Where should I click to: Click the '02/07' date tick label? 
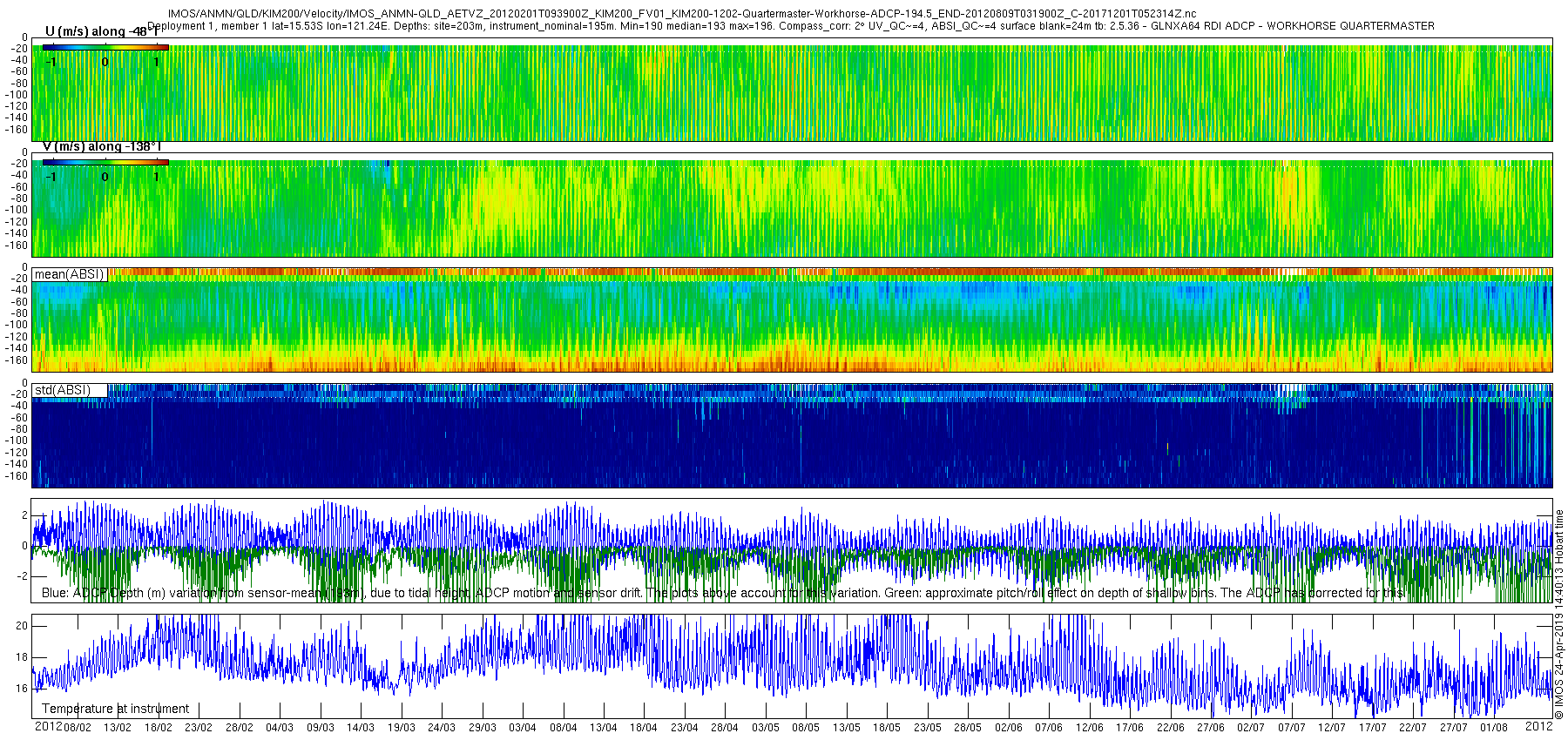(1251, 728)
